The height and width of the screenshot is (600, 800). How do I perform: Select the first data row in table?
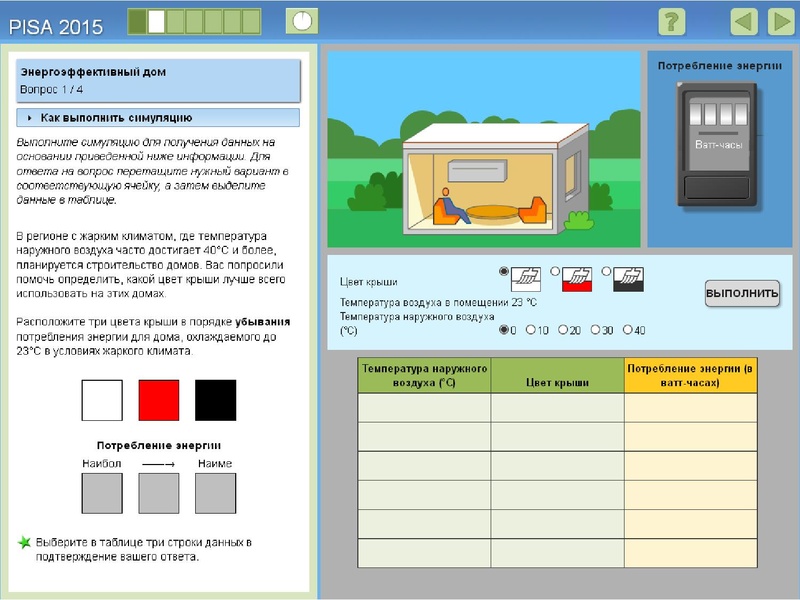coord(557,407)
